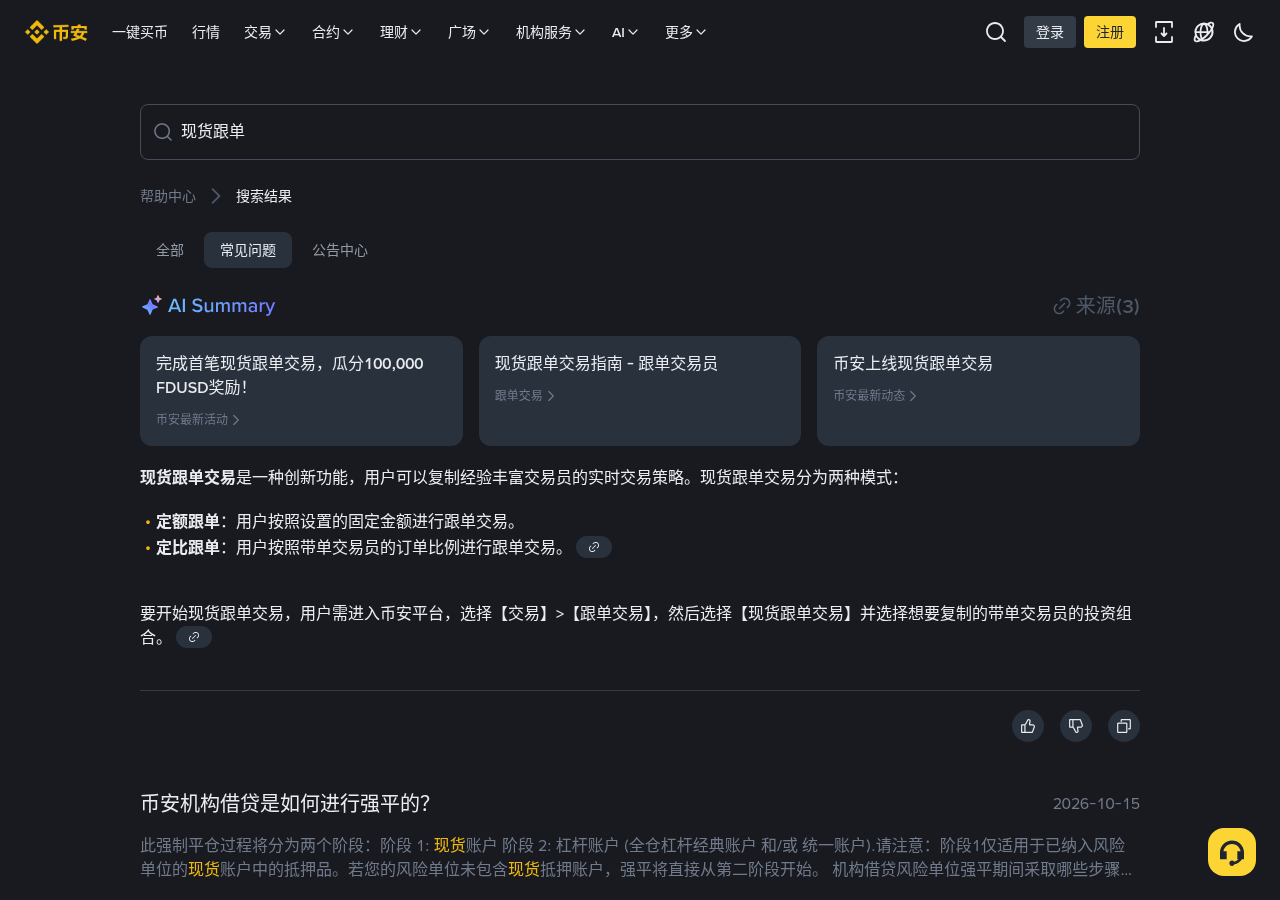The height and width of the screenshot is (900, 1280).
Task: Click the 来源(3) sources link
Action: (1097, 306)
